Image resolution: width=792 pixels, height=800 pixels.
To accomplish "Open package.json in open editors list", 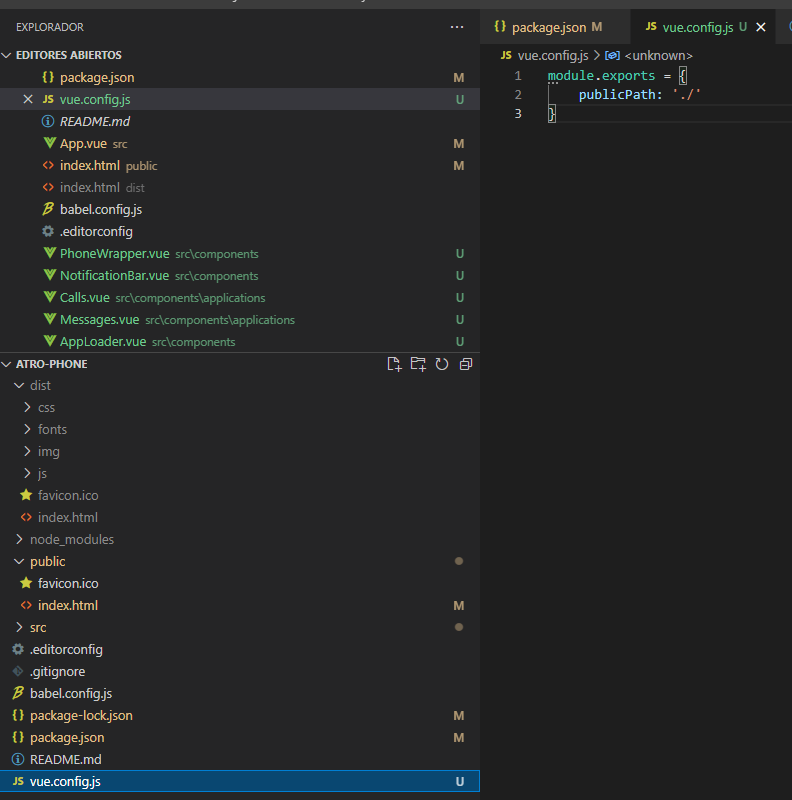I will tap(240, 78).
